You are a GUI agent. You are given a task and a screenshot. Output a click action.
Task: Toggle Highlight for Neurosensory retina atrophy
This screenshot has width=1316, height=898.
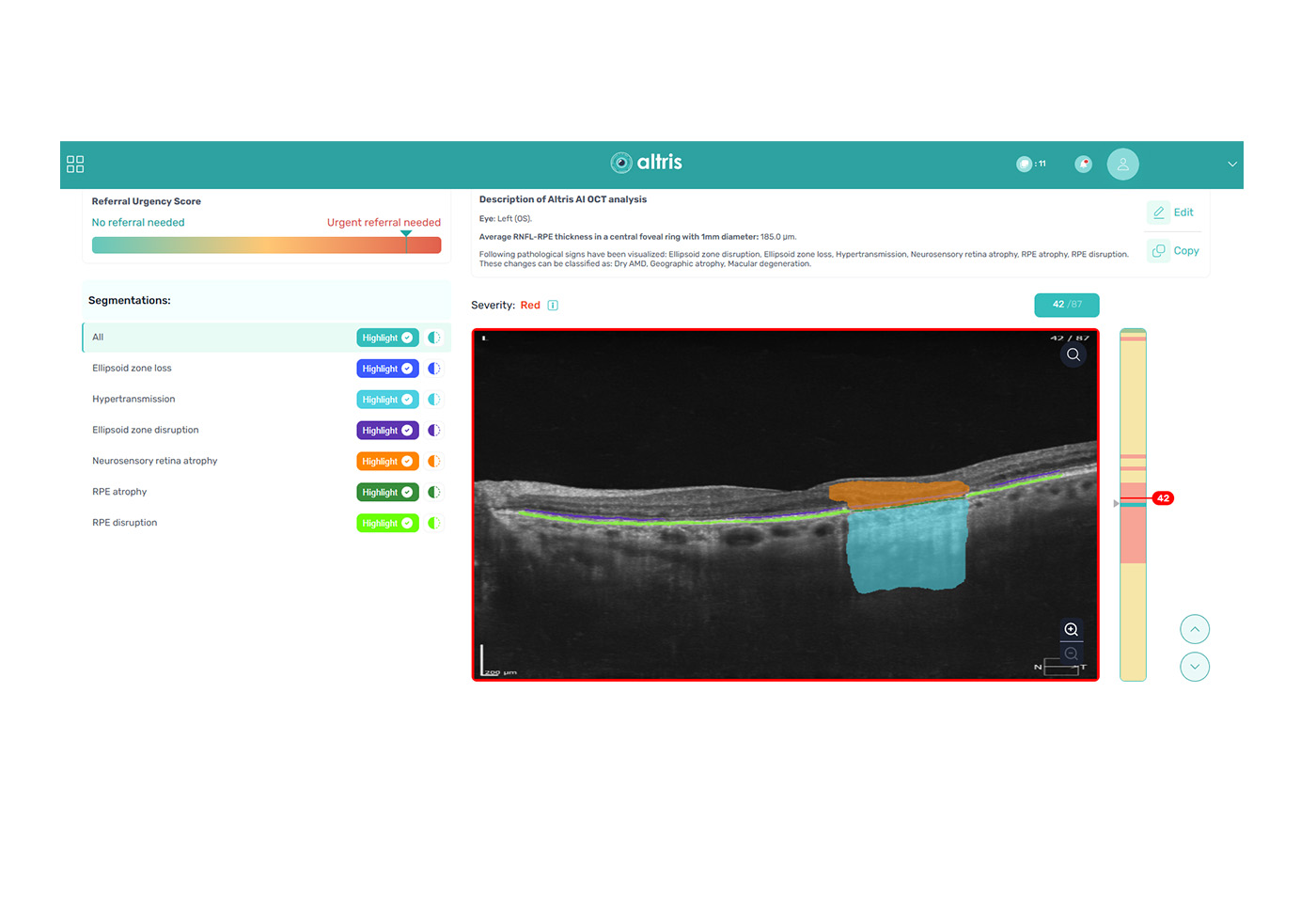386,461
